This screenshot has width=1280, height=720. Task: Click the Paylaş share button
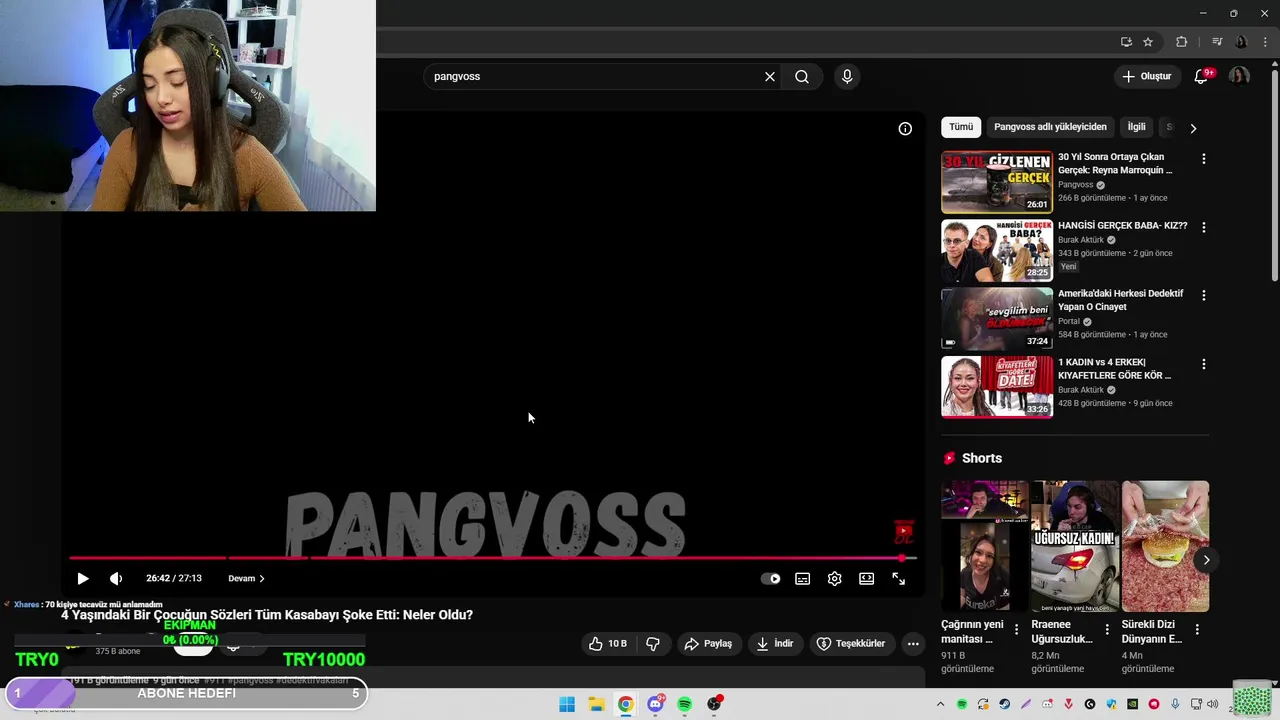click(x=708, y=644)
